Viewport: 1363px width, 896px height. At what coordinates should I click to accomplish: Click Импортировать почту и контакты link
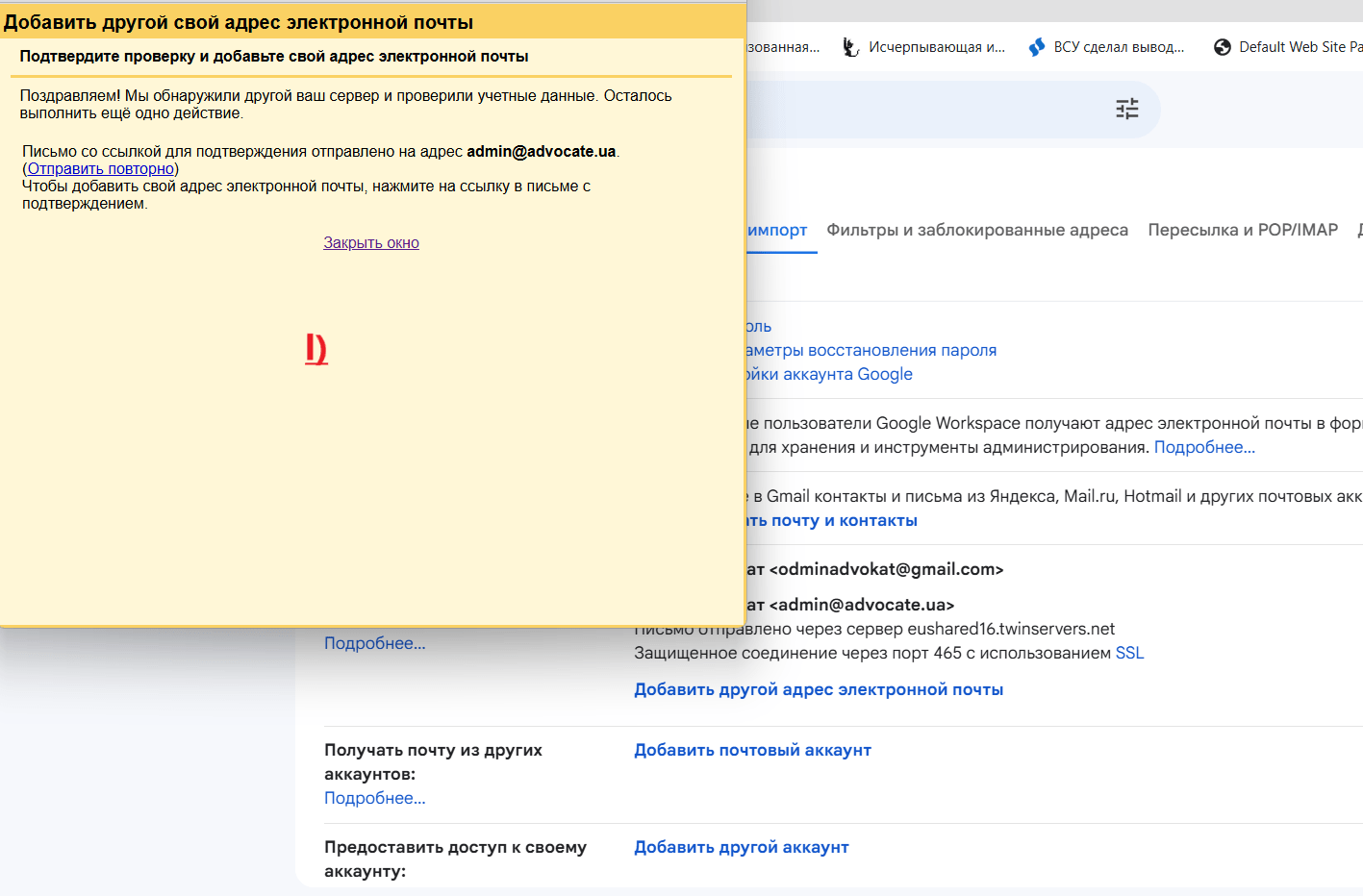pyautogui.click(x=832, y=520)
